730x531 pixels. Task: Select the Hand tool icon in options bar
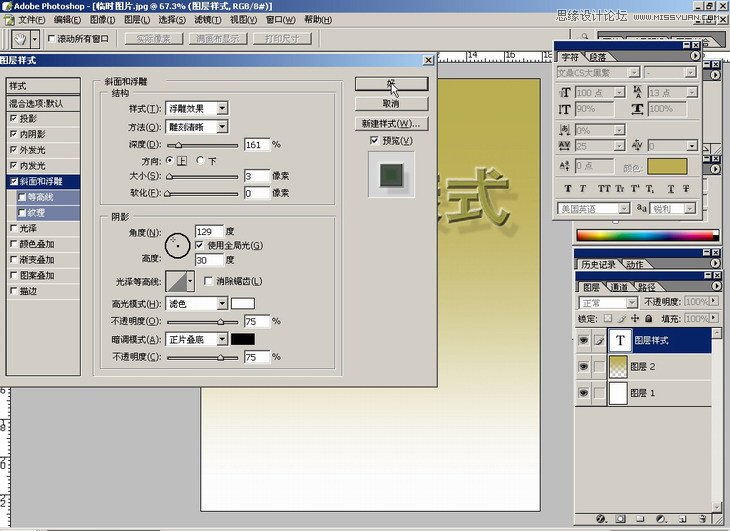20,39
